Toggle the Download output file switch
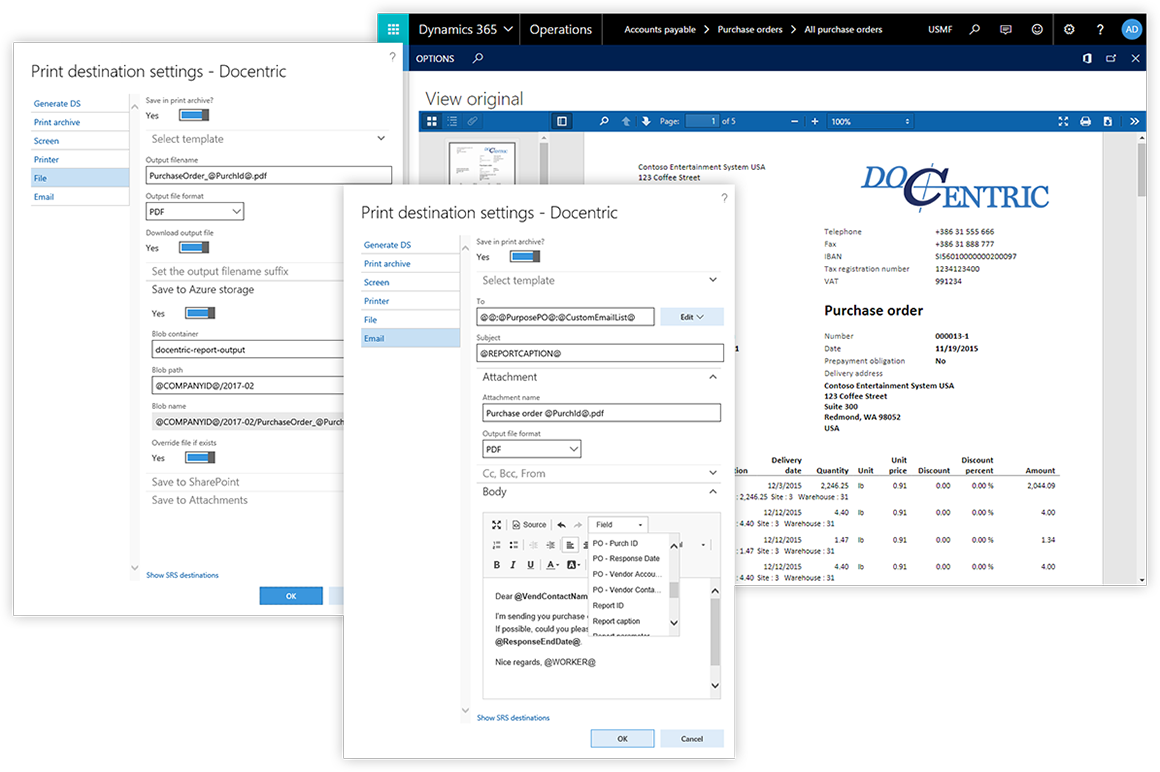 (x=195, y=248)
